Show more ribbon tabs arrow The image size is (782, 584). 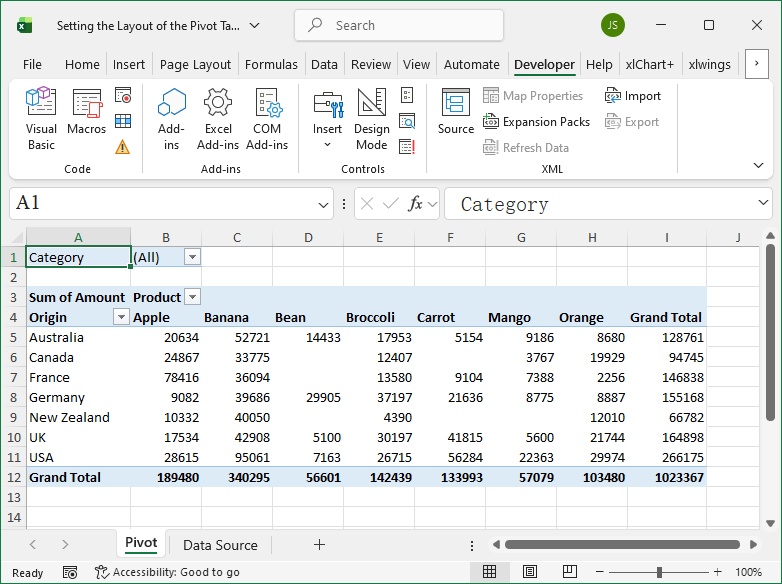click(x=757, y=63)
